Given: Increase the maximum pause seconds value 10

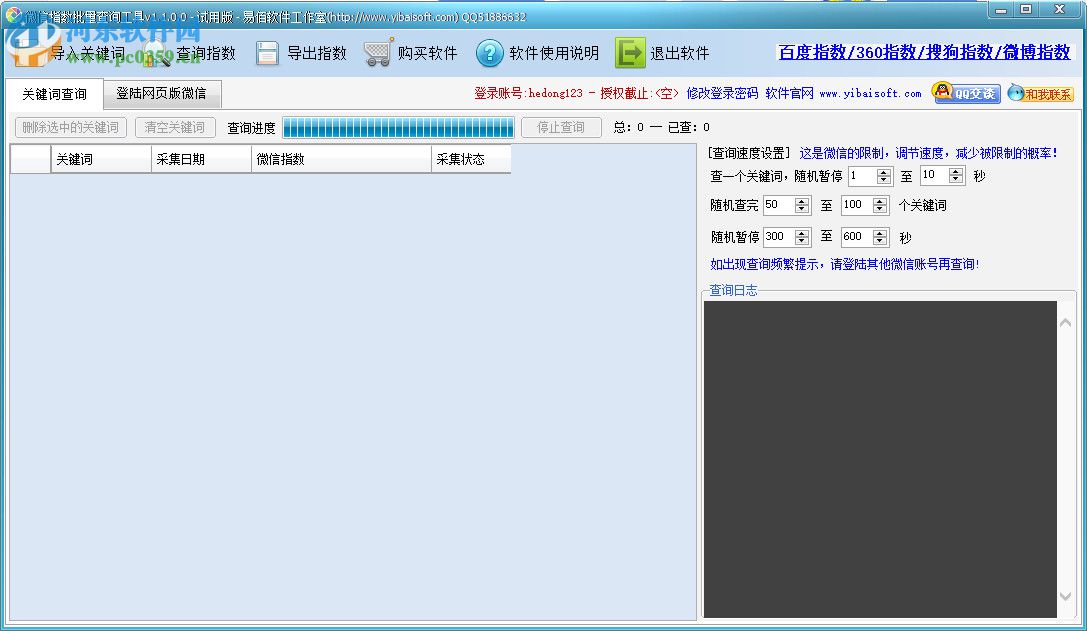Looking at the screenshot, I should click(956, 171).
